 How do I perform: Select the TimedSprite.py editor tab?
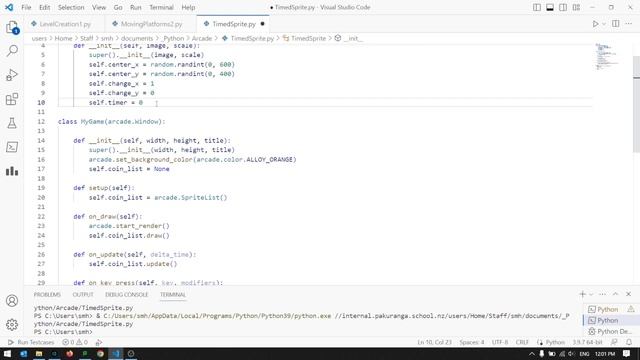[233, 24]
